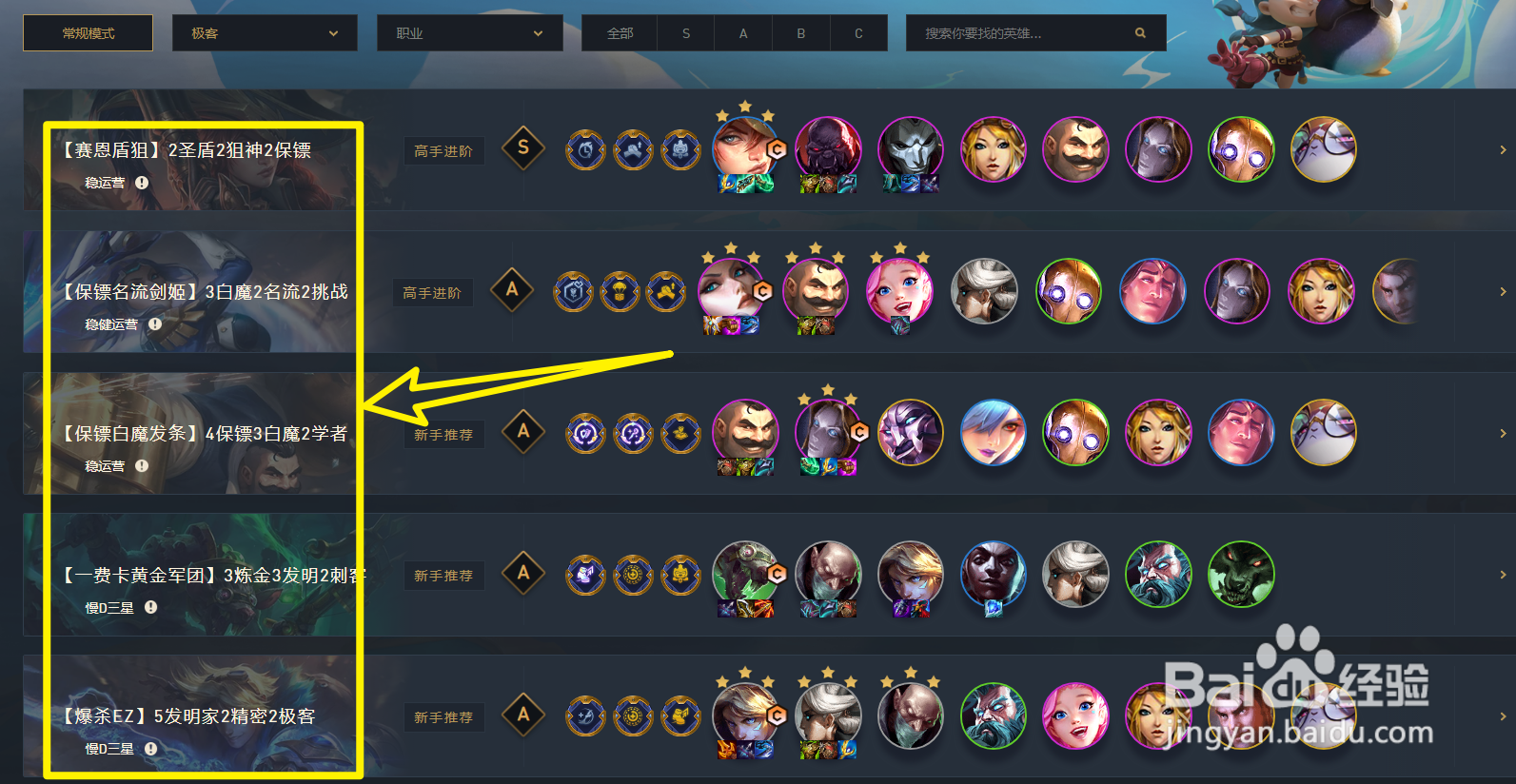1516x784 pixels.
Task: Select the B tier filter tab
Action: (x=801, y=33)
